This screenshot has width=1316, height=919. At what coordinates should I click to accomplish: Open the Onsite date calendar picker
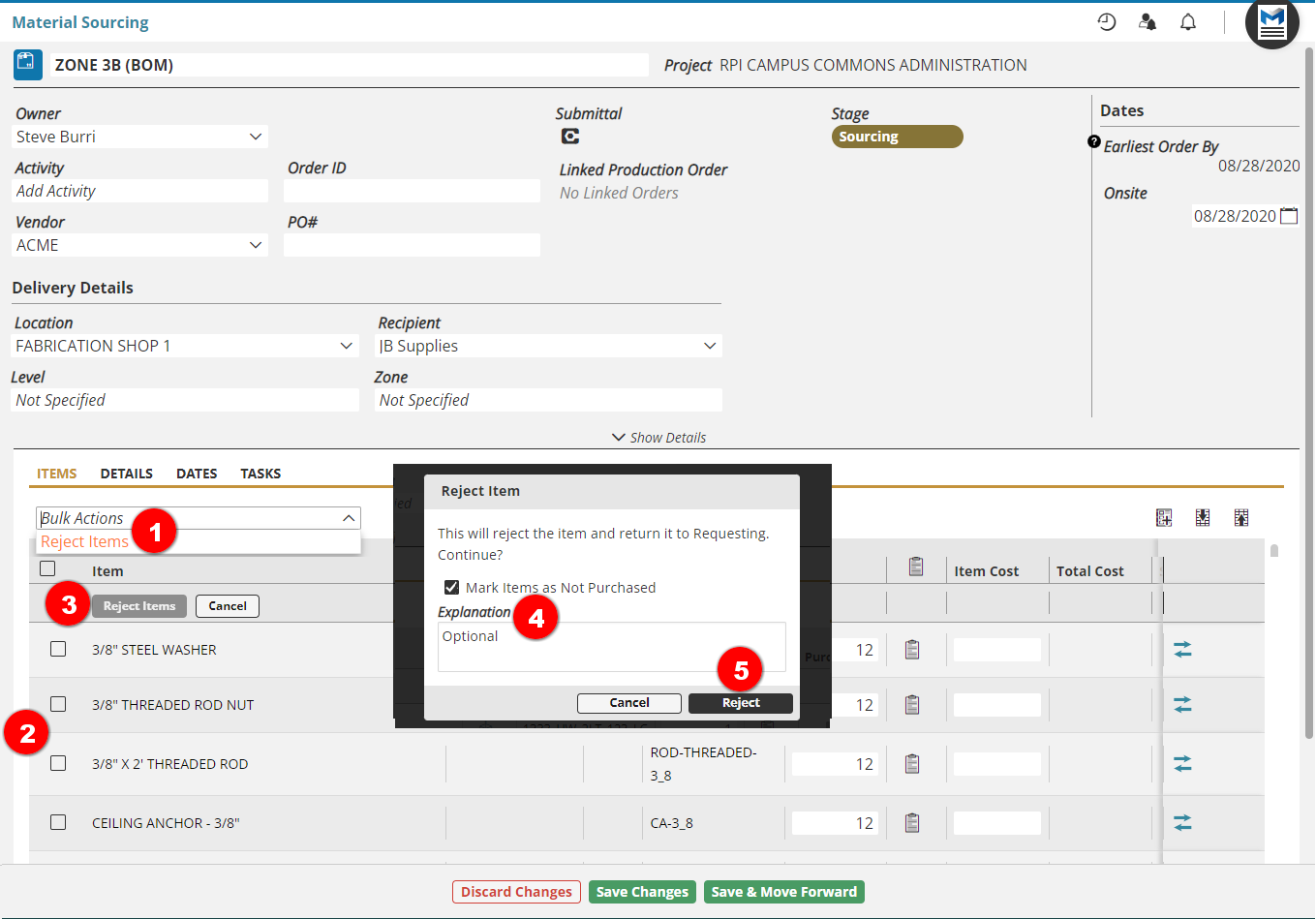(1289, 216)
